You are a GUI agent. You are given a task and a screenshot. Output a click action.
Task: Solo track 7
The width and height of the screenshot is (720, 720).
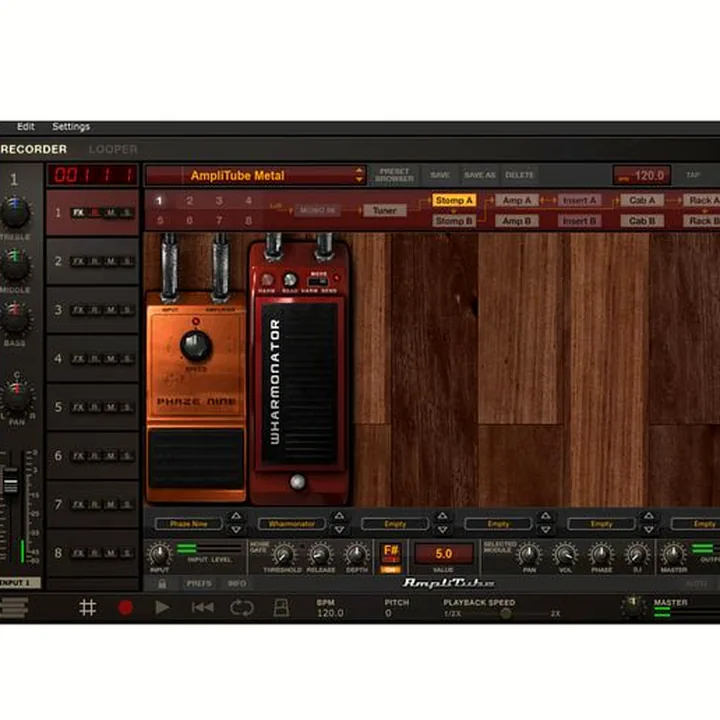click(x=126, y=505)
